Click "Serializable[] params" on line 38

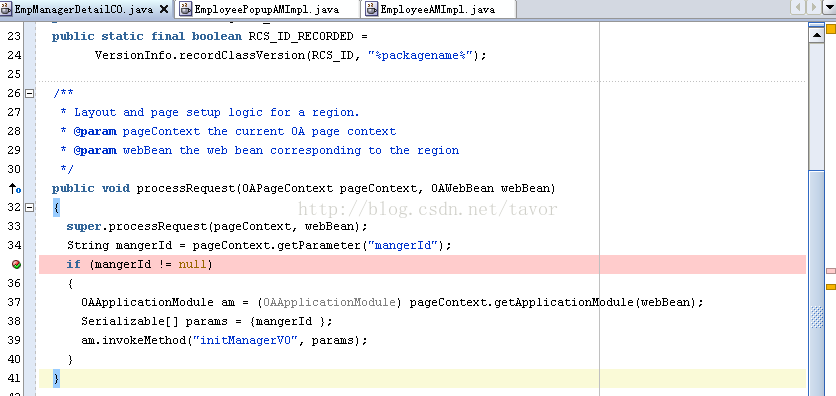point(155,321)
